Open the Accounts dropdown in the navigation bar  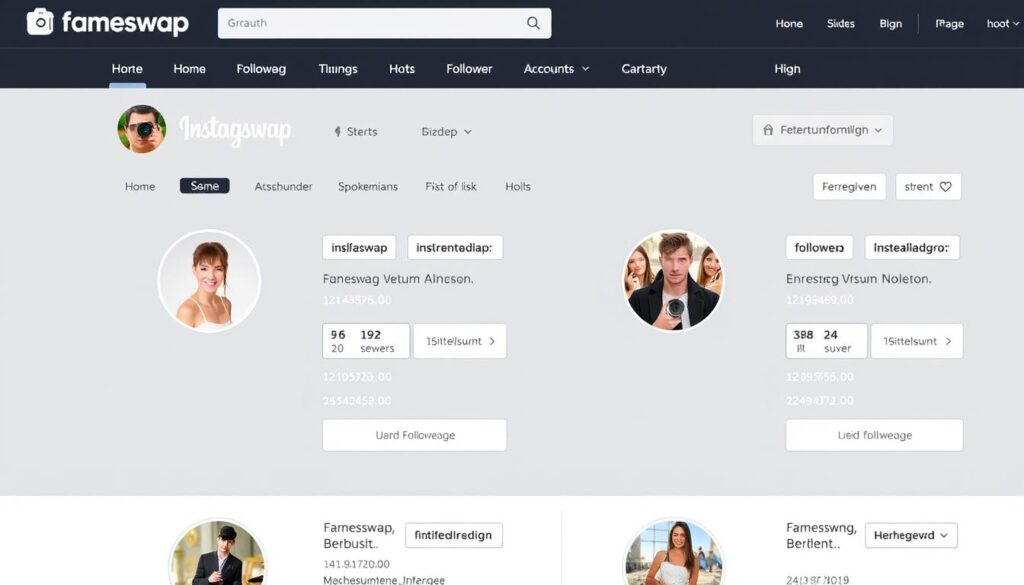click(x=555, y=69)
